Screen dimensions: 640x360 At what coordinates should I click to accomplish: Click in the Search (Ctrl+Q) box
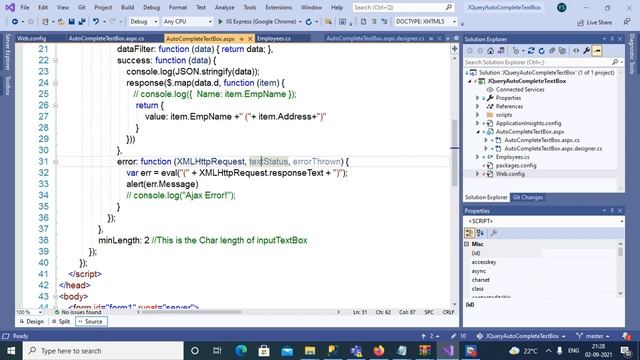click(403, 7)
